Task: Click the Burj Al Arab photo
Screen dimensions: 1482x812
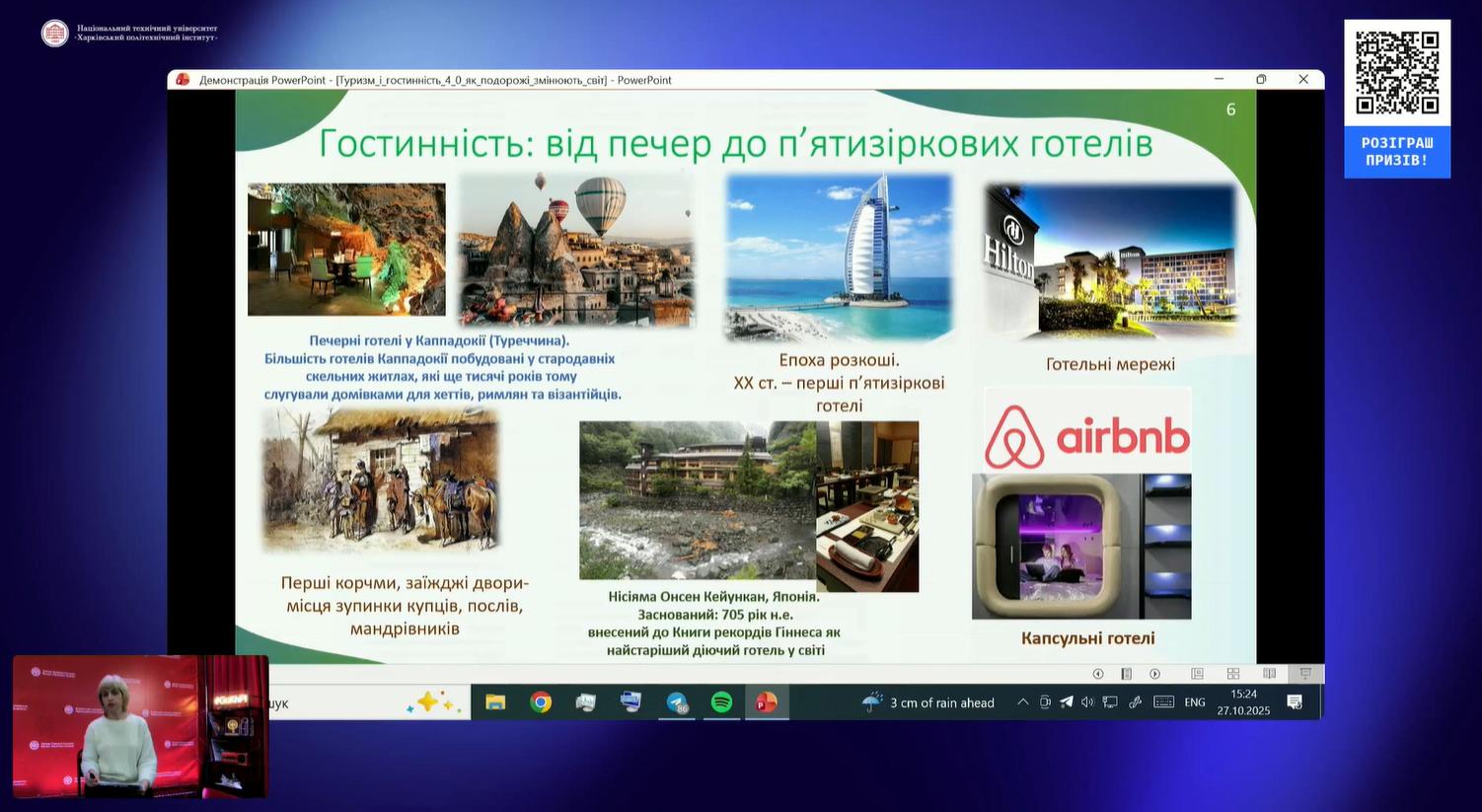Action: 839,258
